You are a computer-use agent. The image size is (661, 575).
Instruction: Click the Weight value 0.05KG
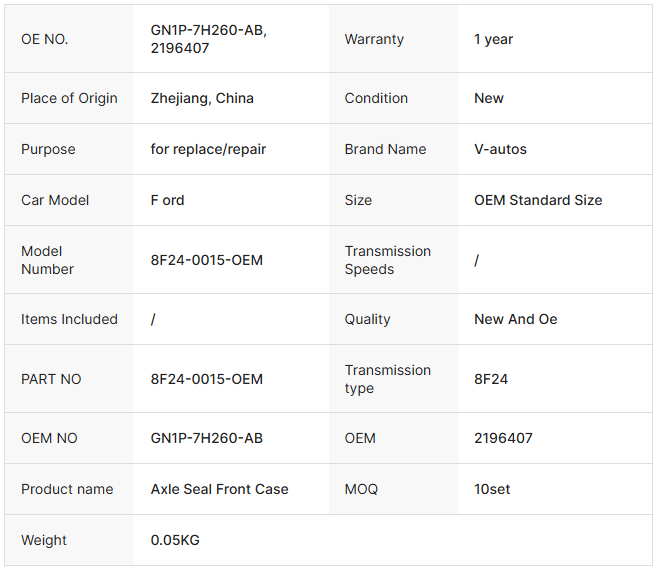click(175, 540)
